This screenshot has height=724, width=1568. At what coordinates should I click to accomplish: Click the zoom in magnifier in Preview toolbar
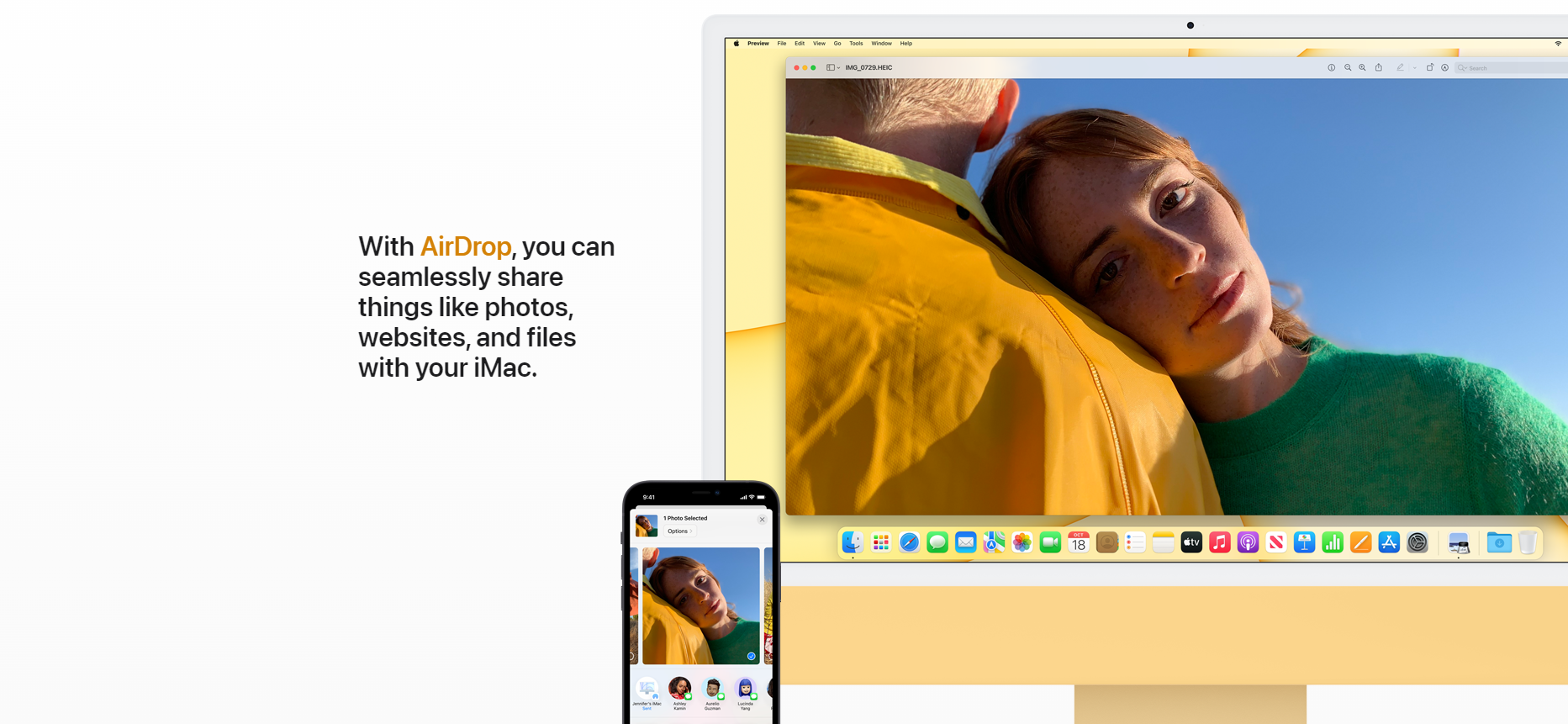(1362, 68)
